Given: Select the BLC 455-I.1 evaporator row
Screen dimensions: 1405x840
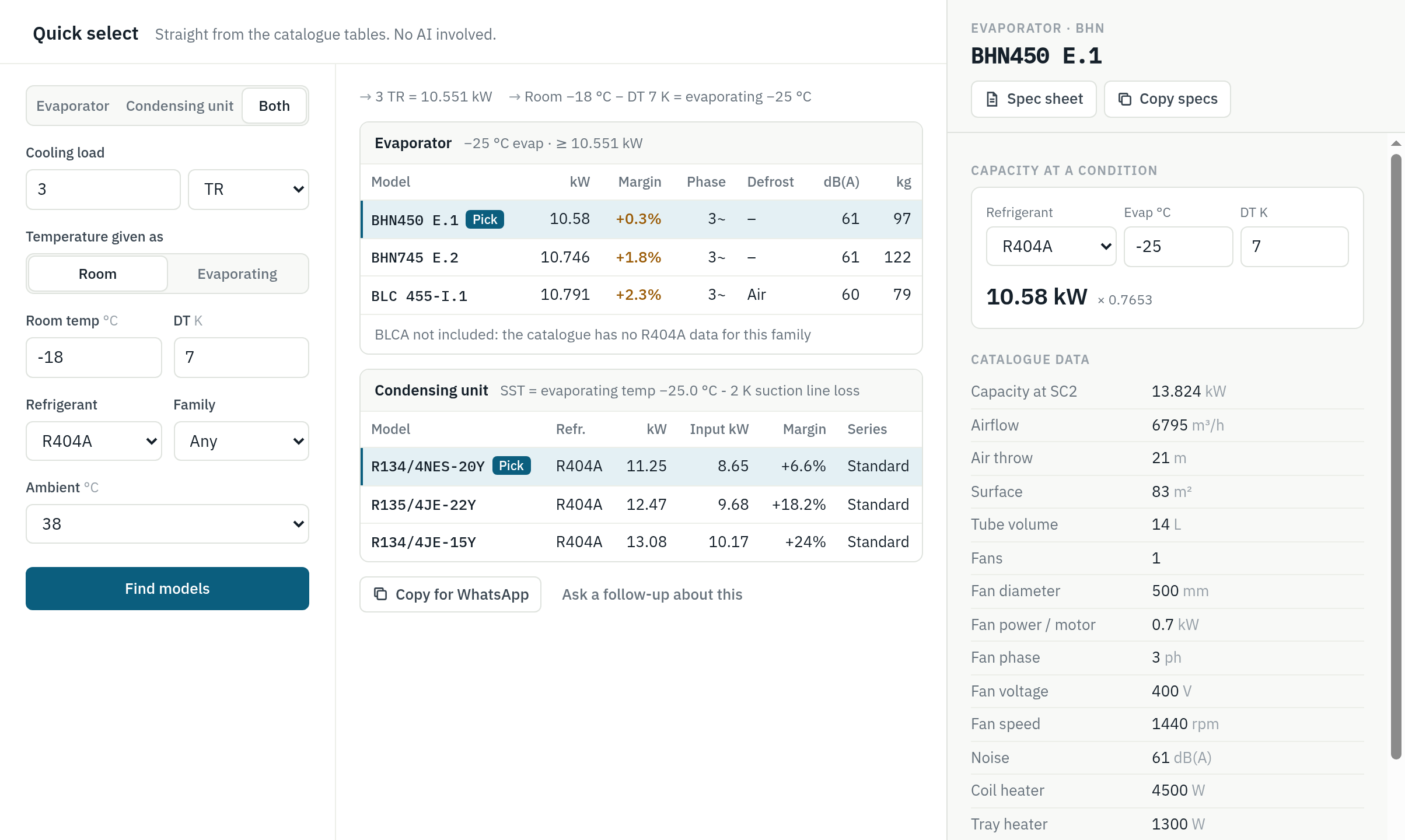Looking at the screenshot, I should pos(641,295).
